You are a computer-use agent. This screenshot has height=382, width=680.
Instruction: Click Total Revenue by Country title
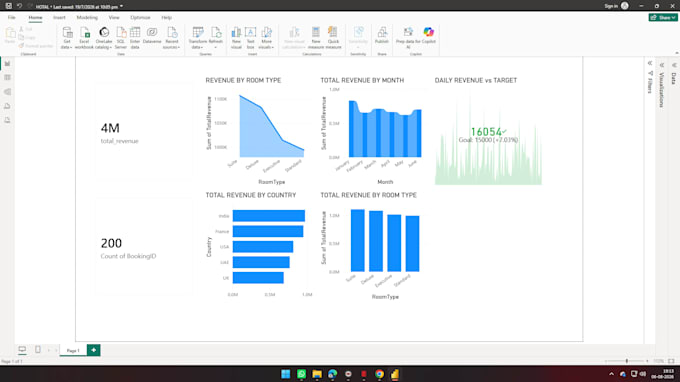pyautogui.click(x=251, y=195)
